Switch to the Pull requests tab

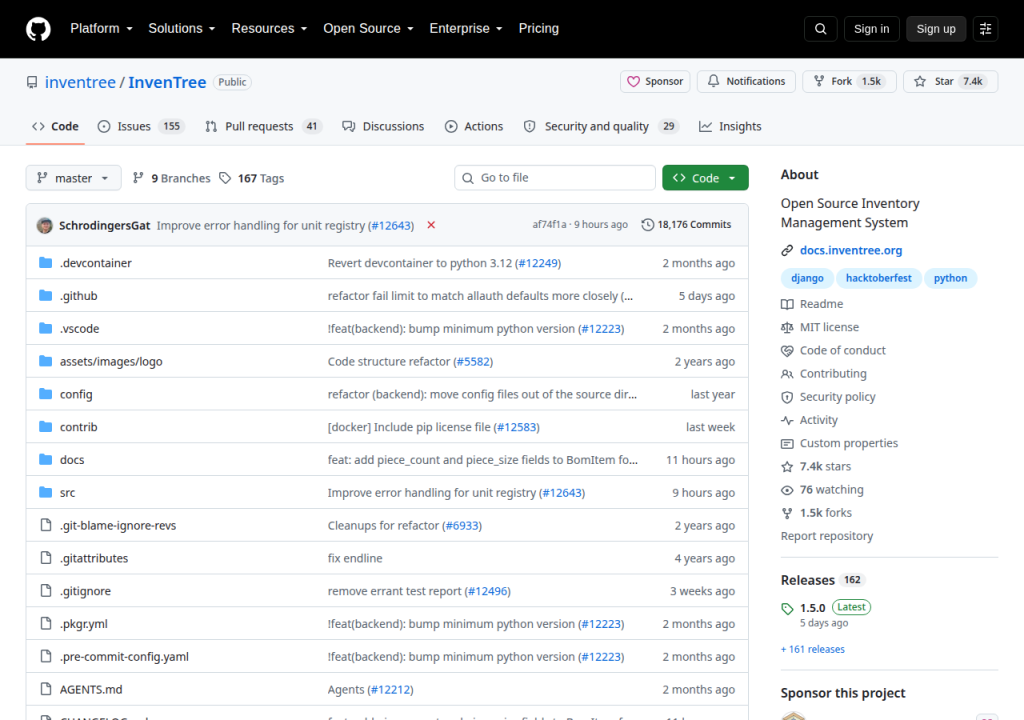264,126
